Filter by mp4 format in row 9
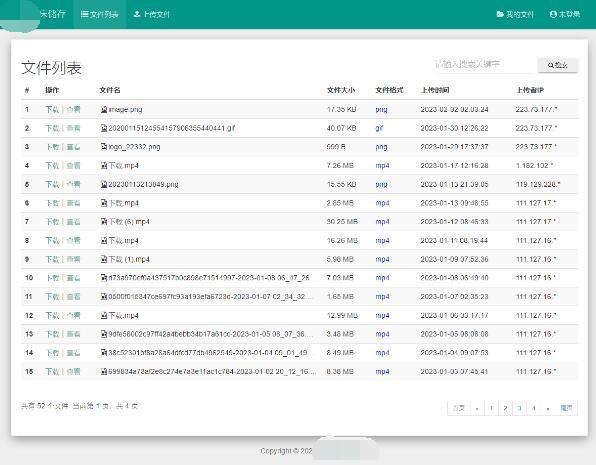596x465 pixels. pos(382,259)
